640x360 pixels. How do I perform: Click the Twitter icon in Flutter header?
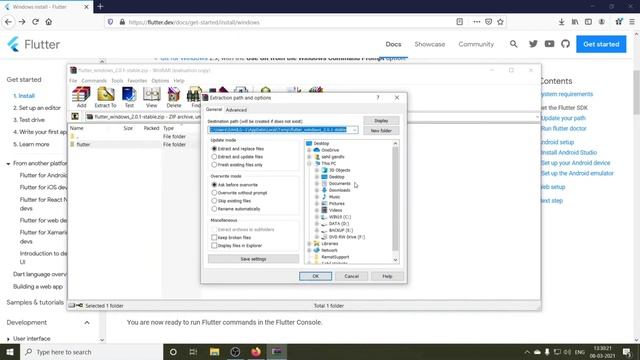click(x=533, y=44)
